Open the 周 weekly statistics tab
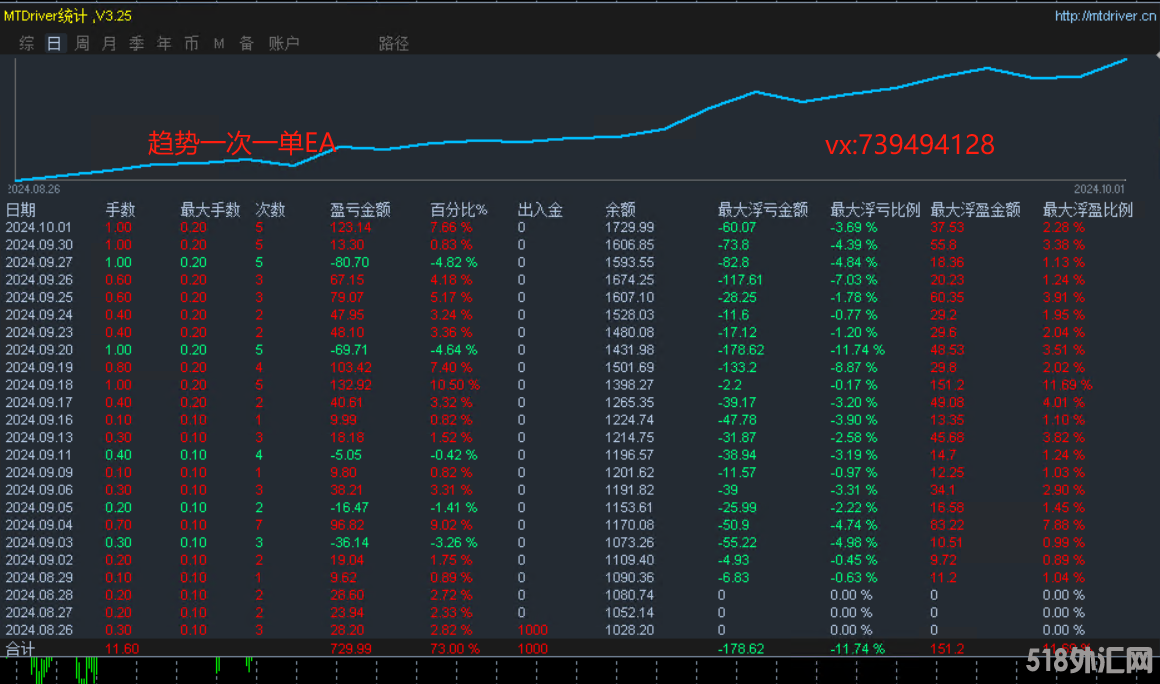 tap(82, 44)
